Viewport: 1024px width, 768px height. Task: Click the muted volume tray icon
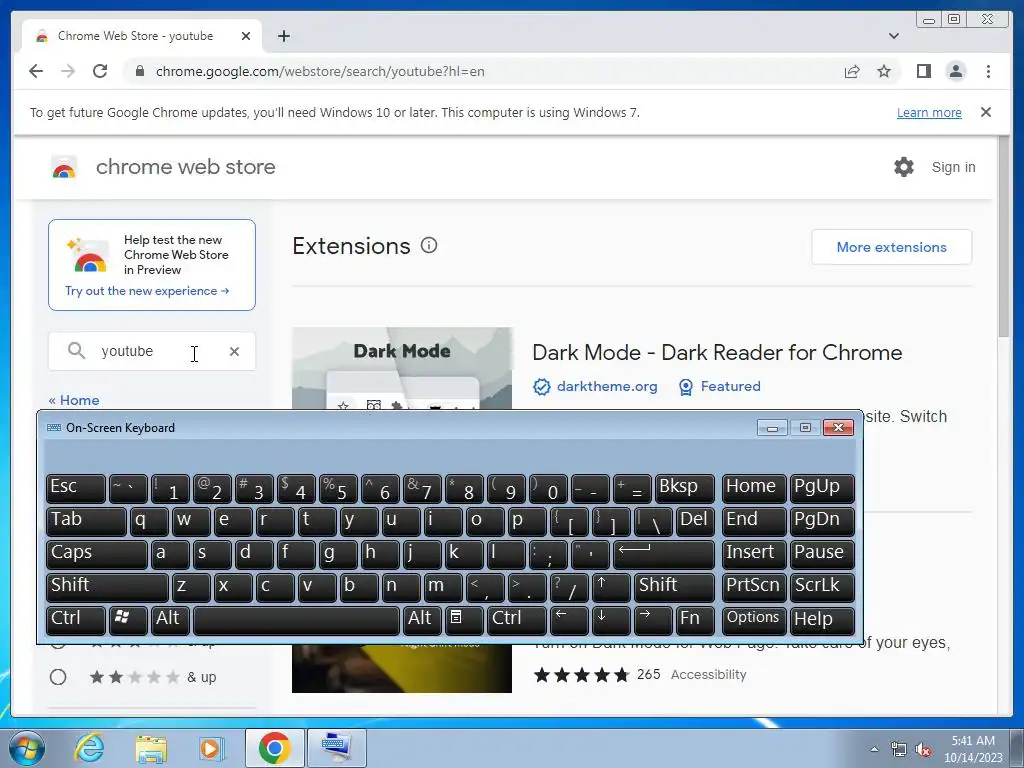[x=923, y=749]
